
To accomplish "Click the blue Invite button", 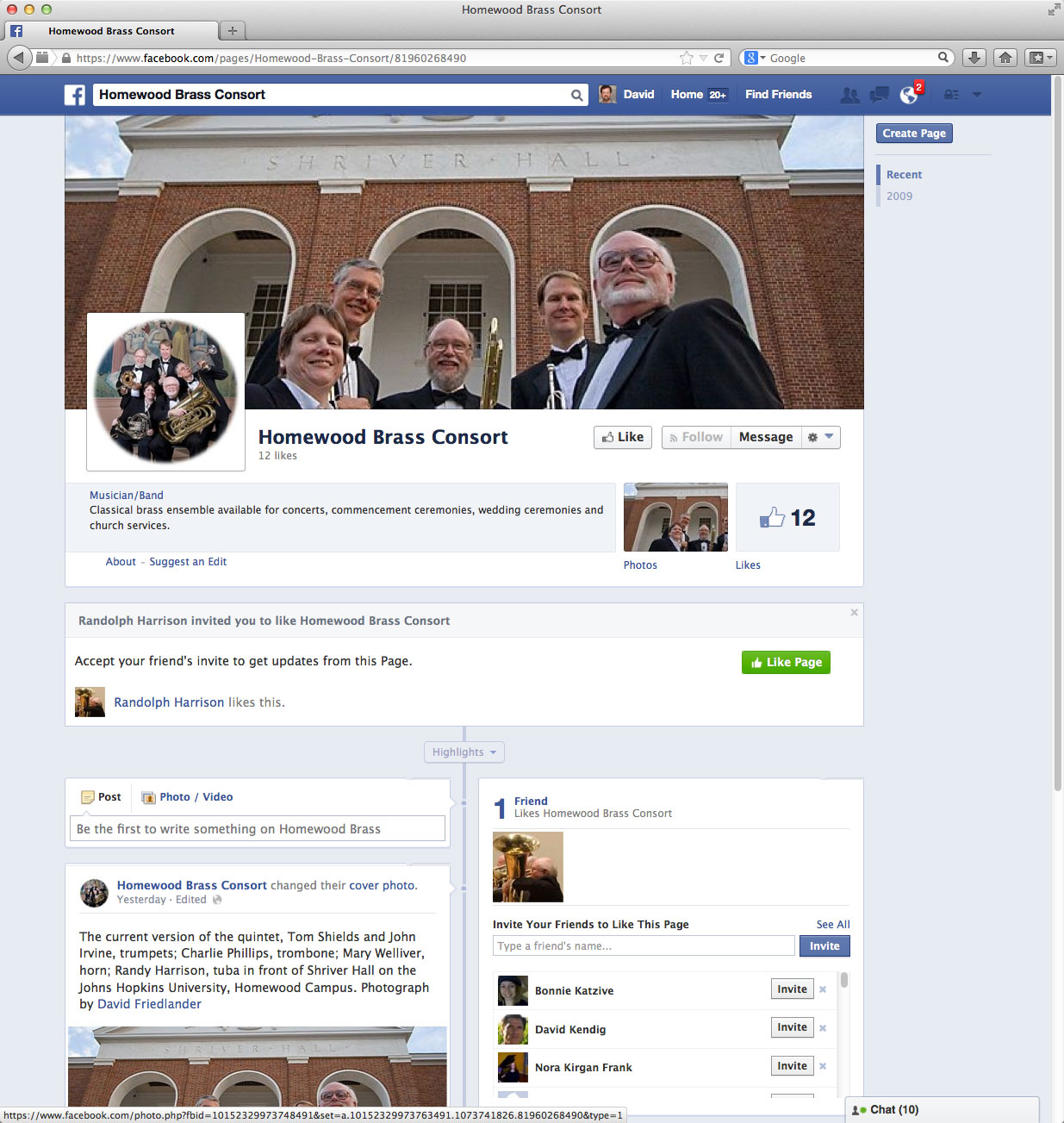I will pos(824,945).
